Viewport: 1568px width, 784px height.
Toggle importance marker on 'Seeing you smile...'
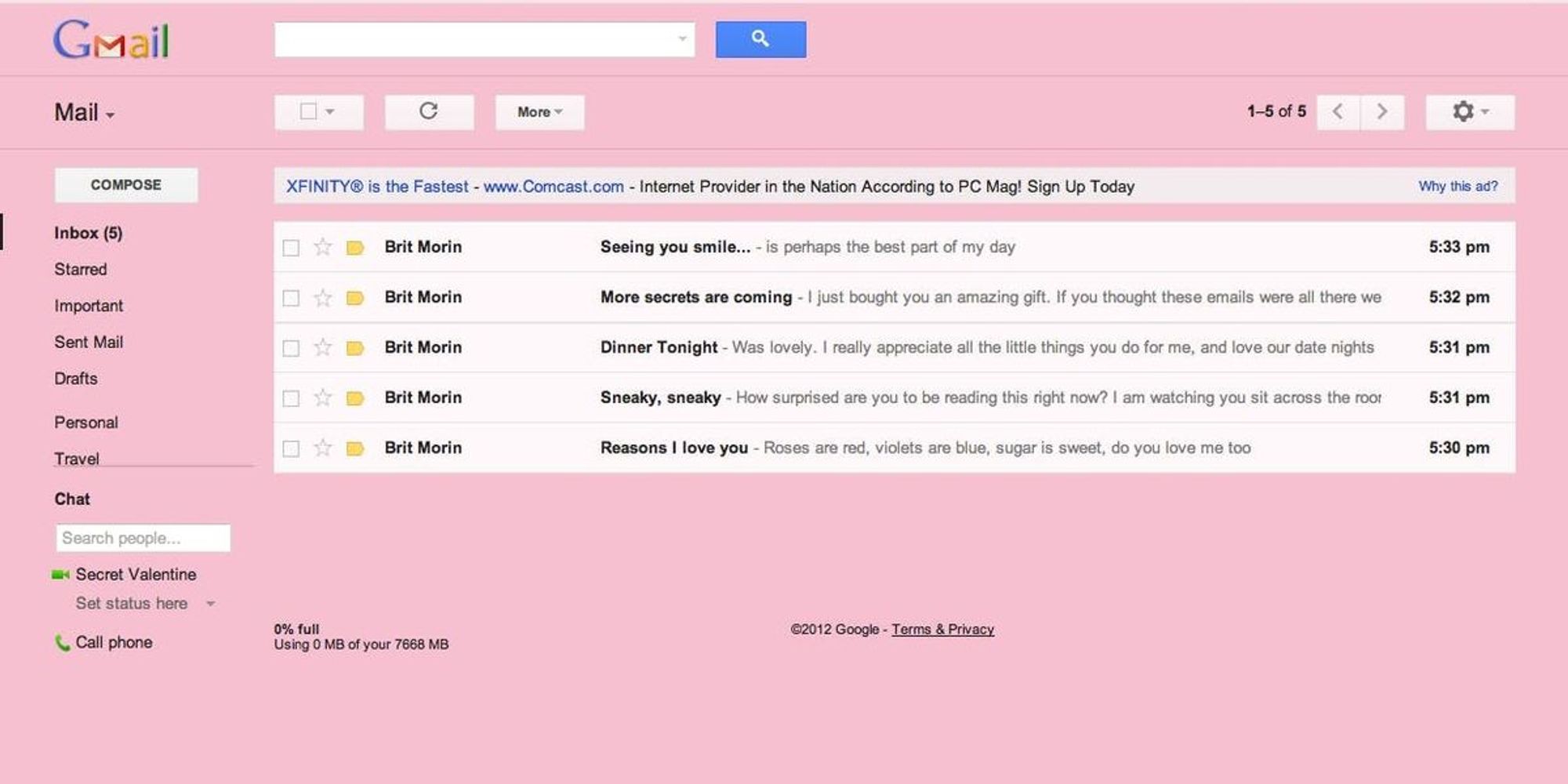coord(355,248)
